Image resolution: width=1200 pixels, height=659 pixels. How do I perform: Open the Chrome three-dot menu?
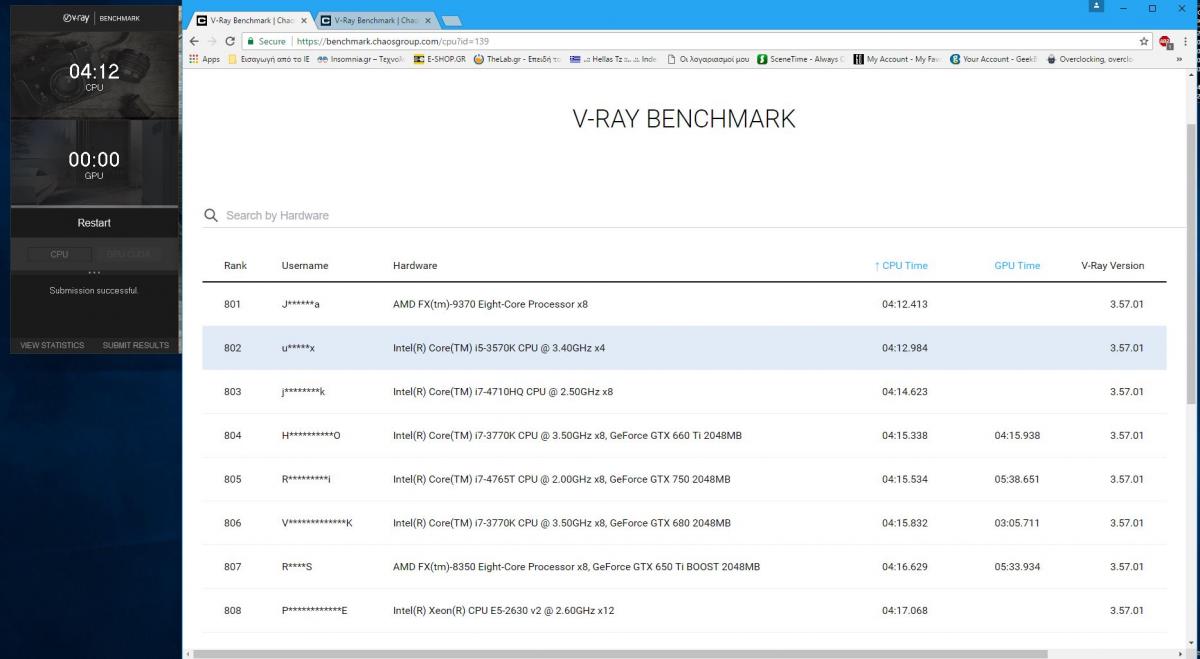click(x=1186, y=41)
